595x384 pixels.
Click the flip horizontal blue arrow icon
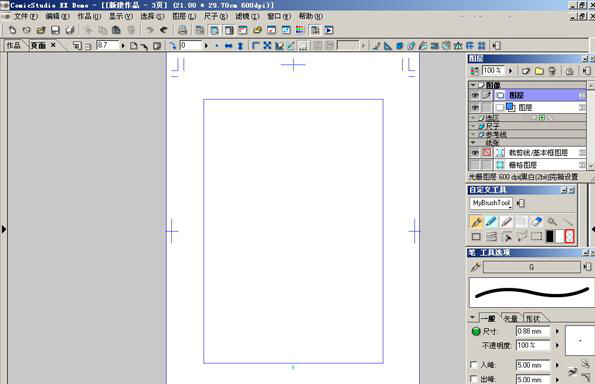228,46
